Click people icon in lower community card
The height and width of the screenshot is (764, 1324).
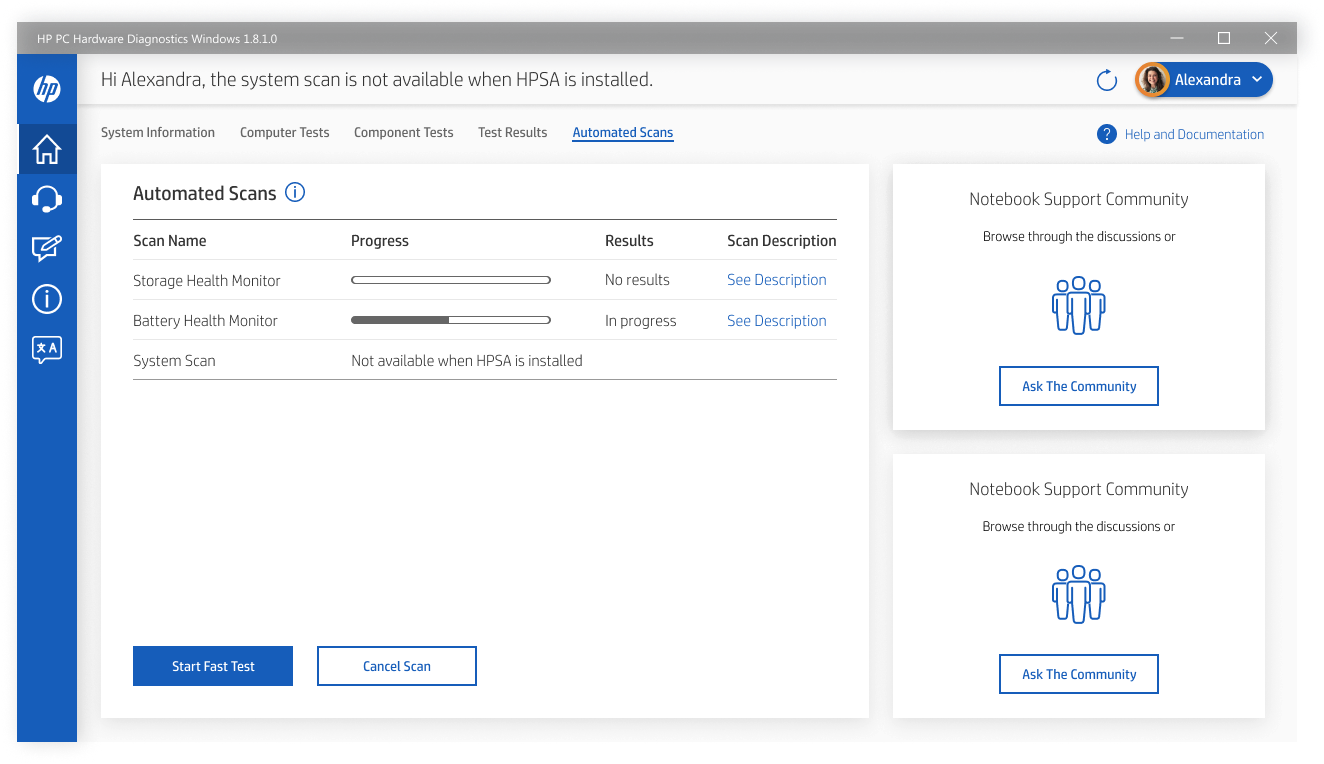coord(1079,594)
